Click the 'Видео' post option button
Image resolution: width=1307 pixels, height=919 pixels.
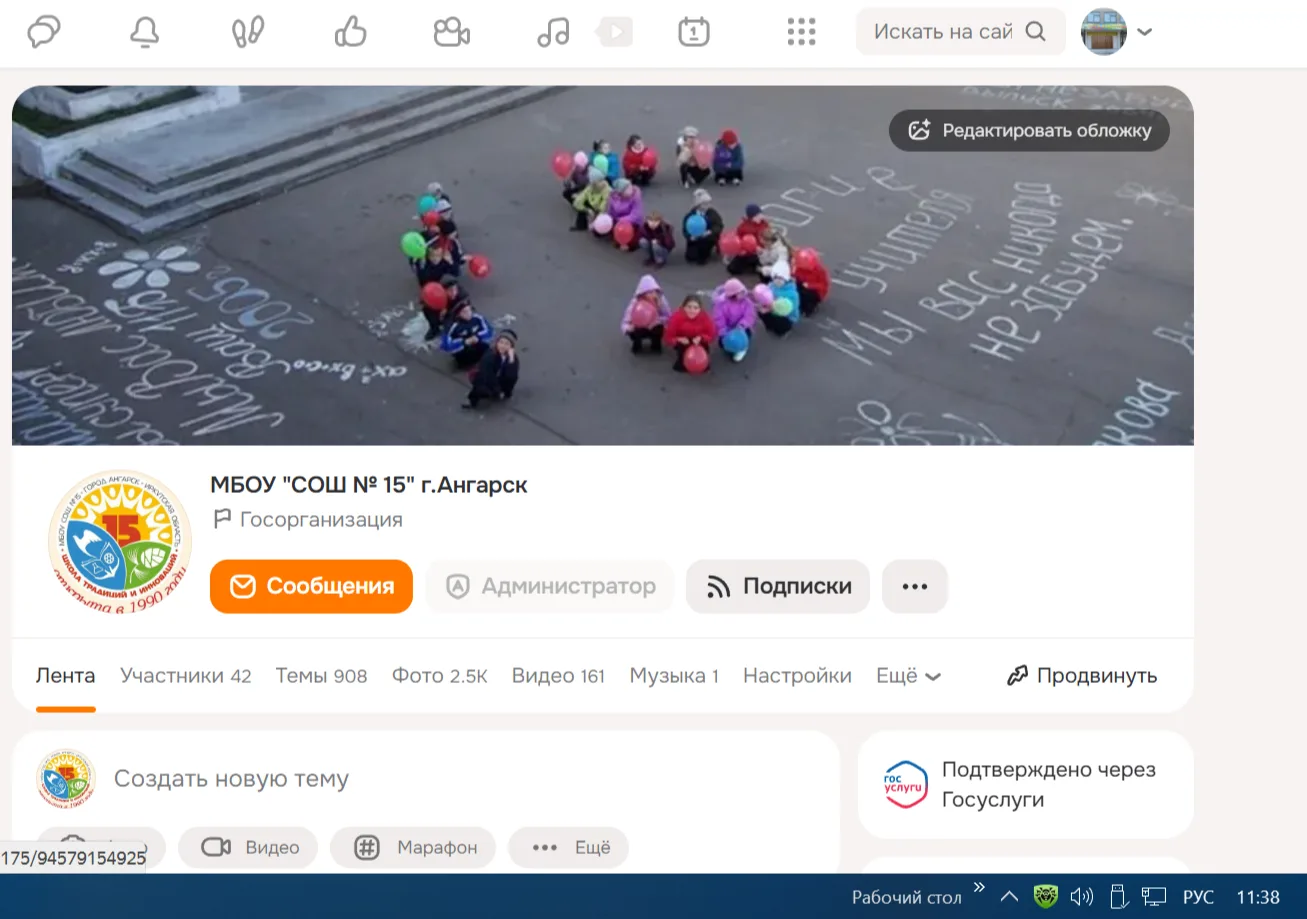248,848
